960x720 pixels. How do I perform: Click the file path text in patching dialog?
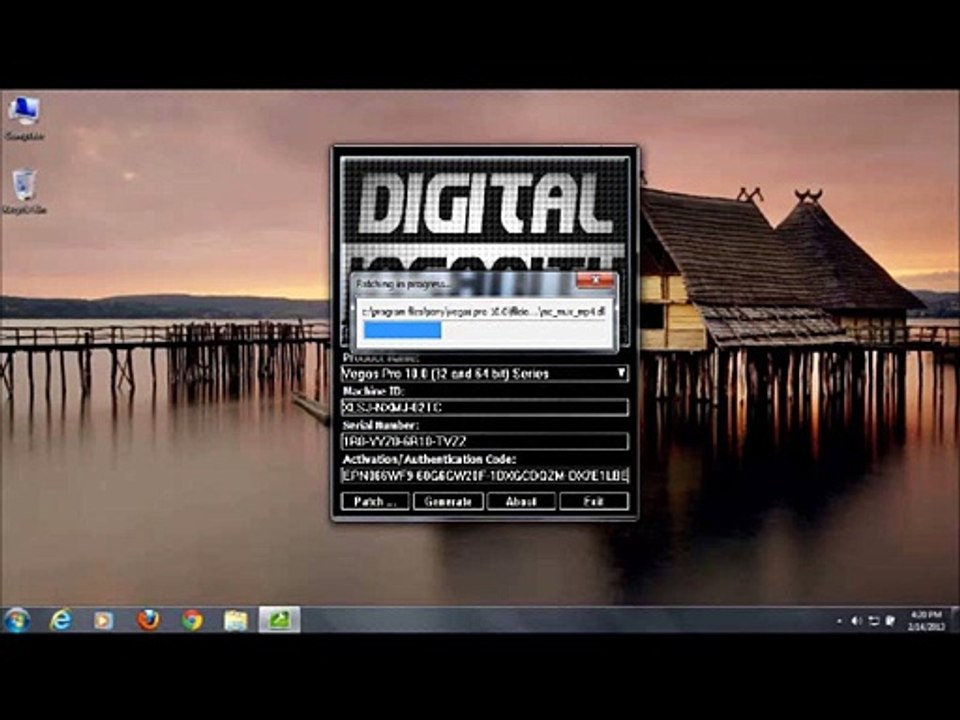(x=484, y=312)
